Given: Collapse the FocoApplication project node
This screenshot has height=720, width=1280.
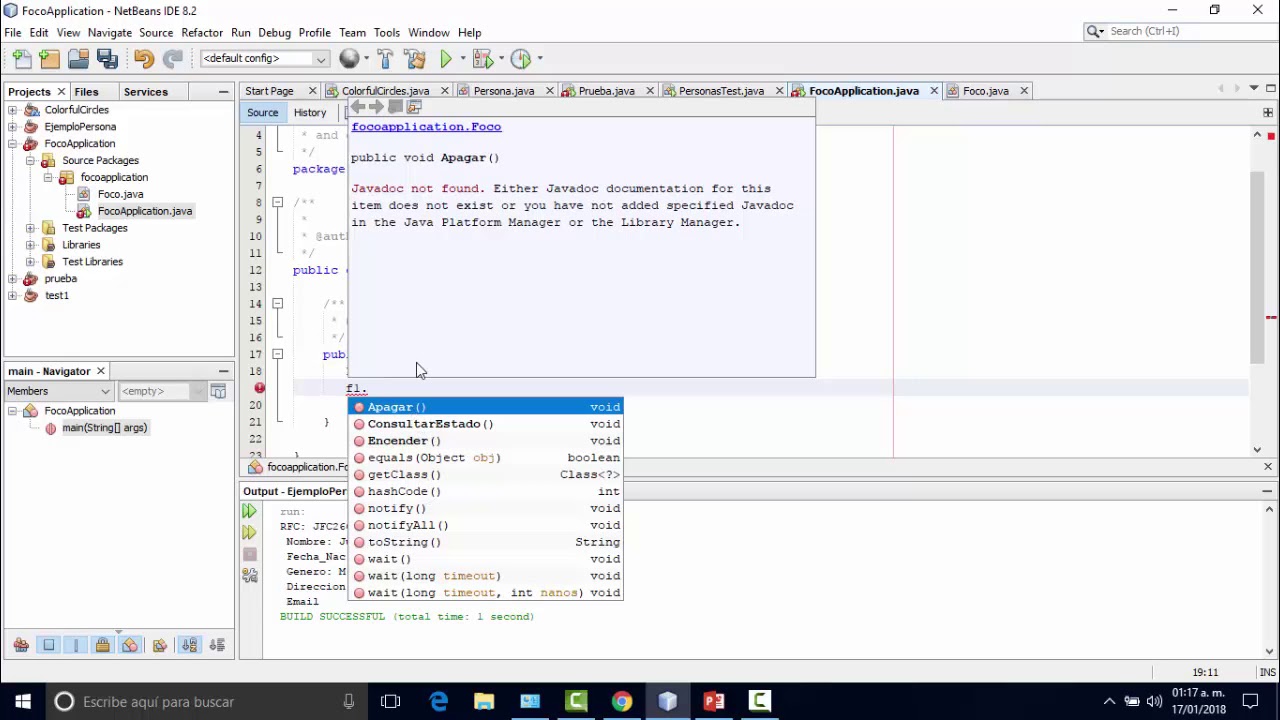Looking at the screenshot, I should tap(13, 144).
